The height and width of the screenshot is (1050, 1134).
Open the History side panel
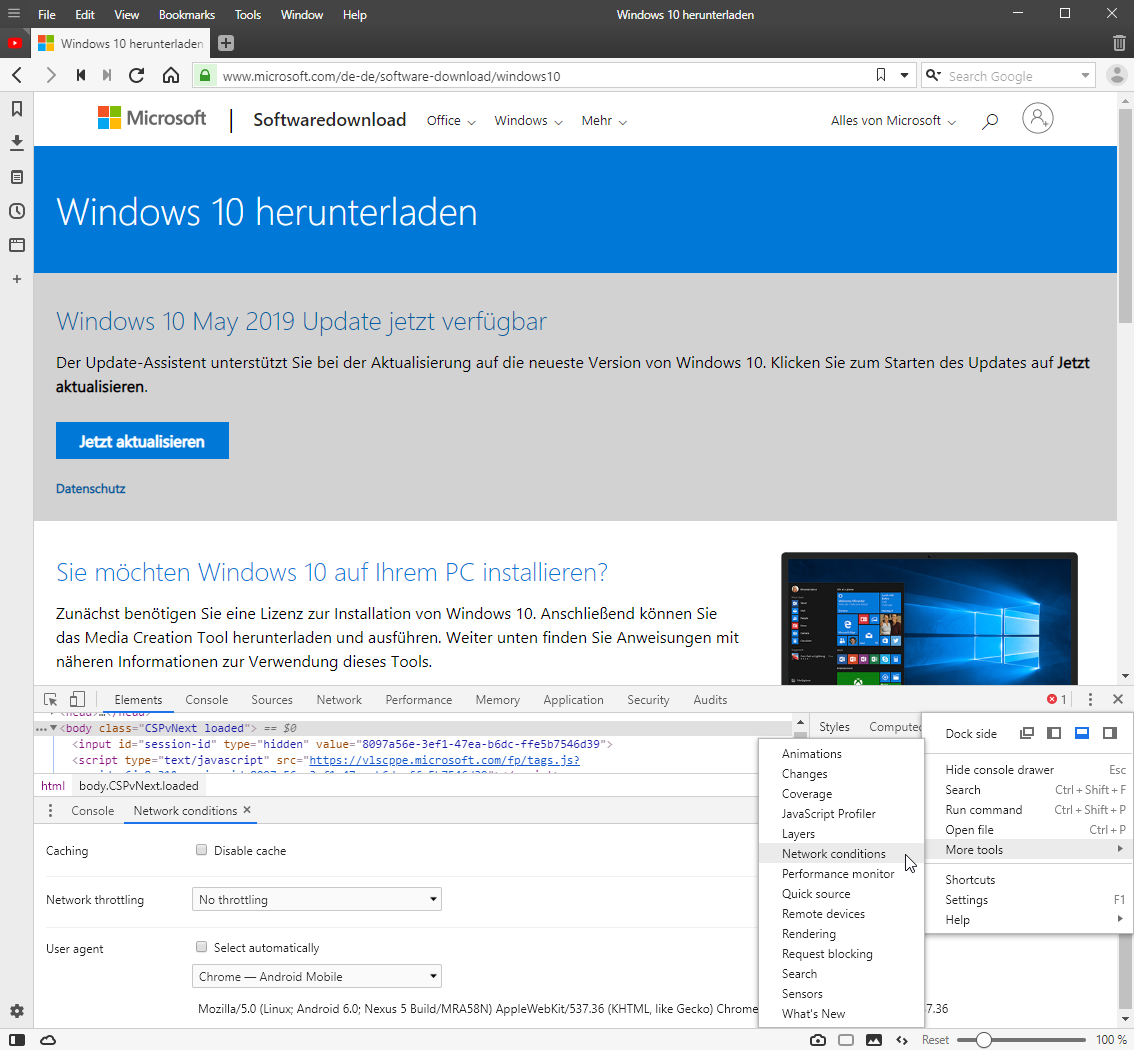(x=17, y=211)
